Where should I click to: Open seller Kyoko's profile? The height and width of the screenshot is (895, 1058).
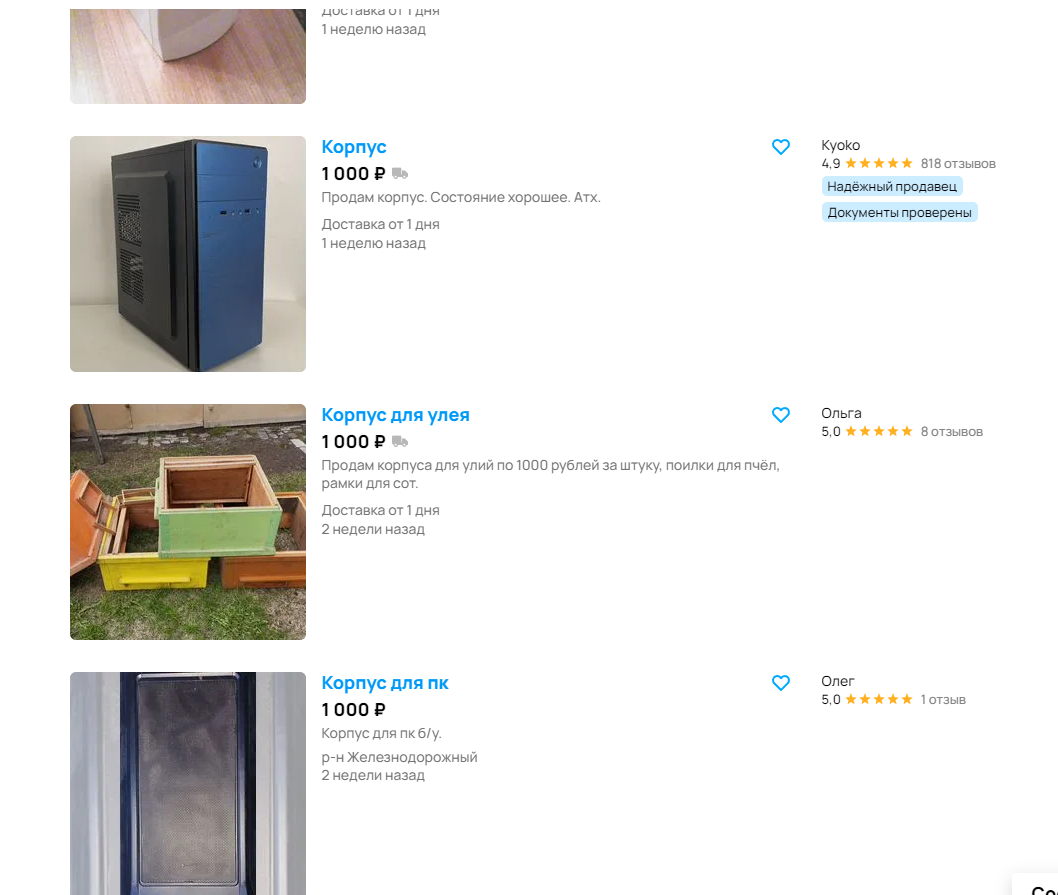coord(841,145)
